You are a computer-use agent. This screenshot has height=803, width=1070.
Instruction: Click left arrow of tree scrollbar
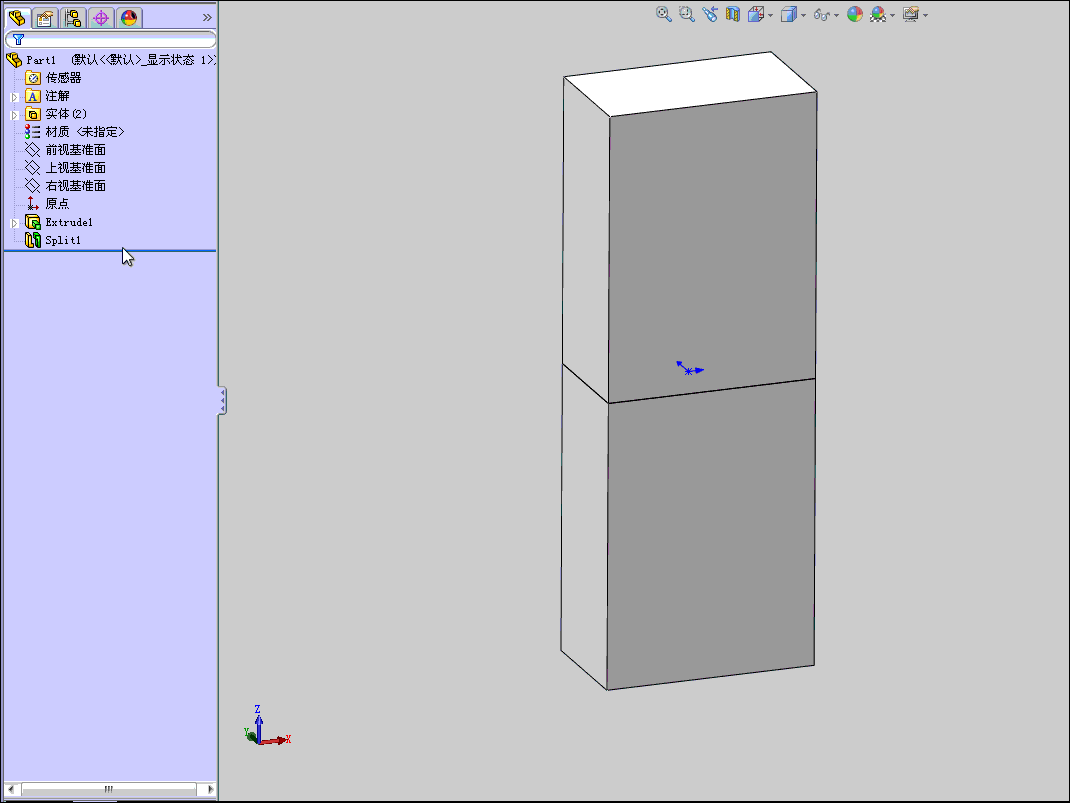coord(11,789)
